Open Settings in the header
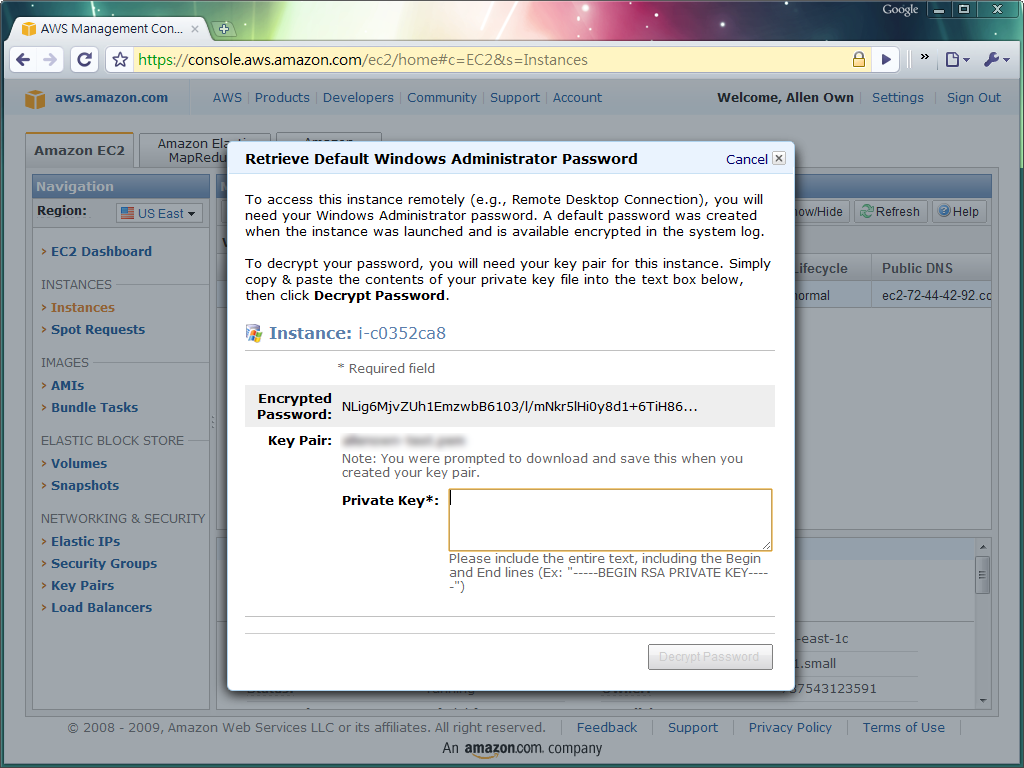Image resolution: width=1024 pixels, height=768 pixels. click(898, 97)
